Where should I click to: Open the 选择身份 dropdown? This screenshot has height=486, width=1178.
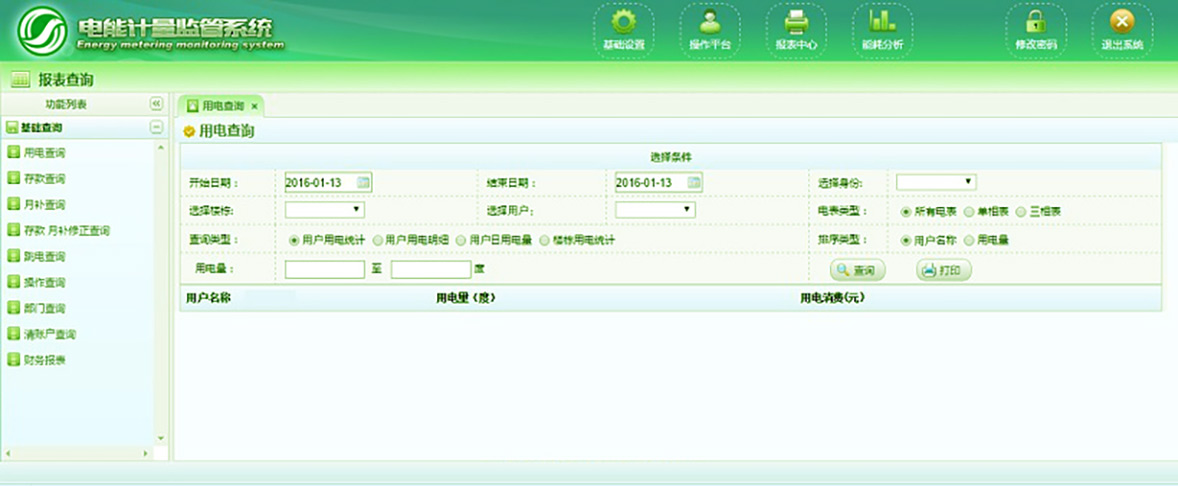[936, 182]
